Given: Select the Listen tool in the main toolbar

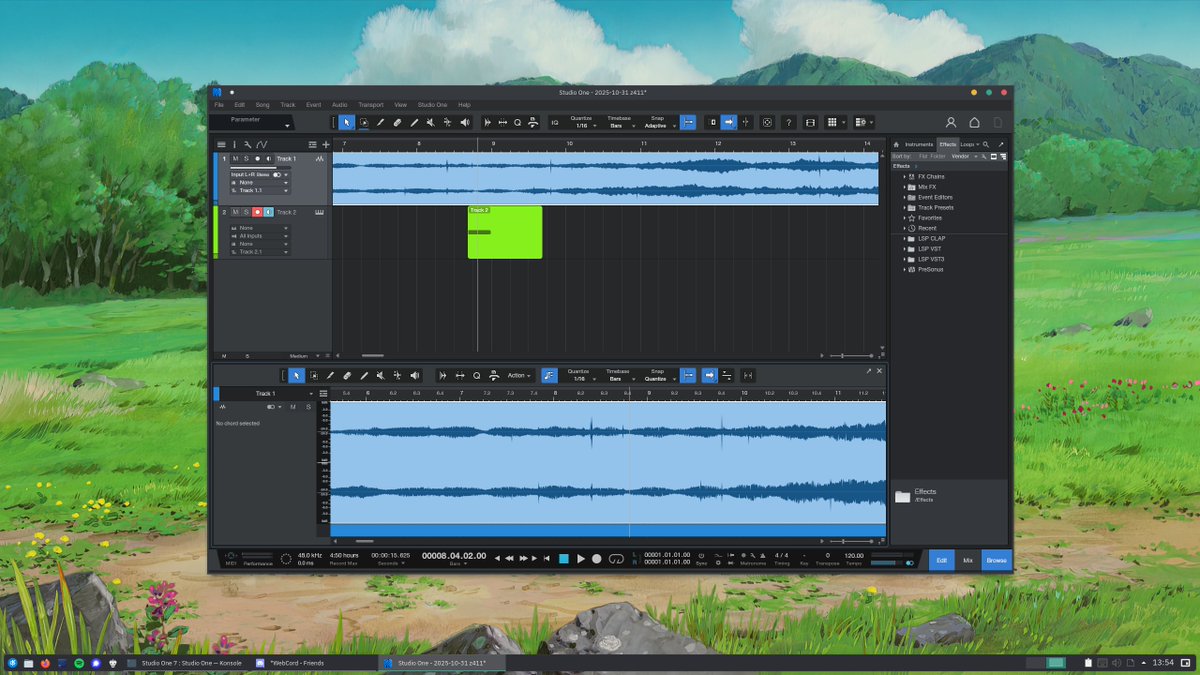Looking at the screenshot, I should (464, 122).
